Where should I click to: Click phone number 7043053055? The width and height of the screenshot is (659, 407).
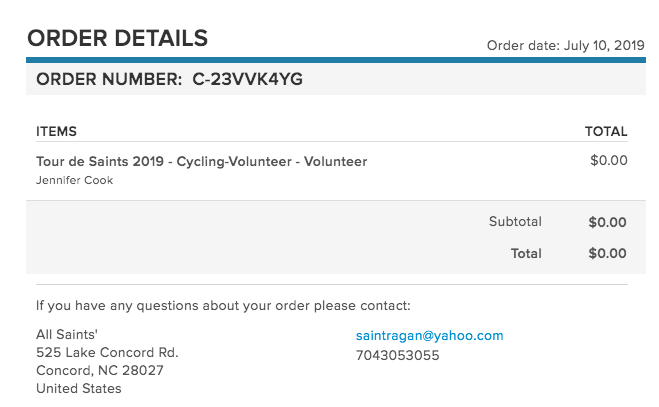(398, 356)
